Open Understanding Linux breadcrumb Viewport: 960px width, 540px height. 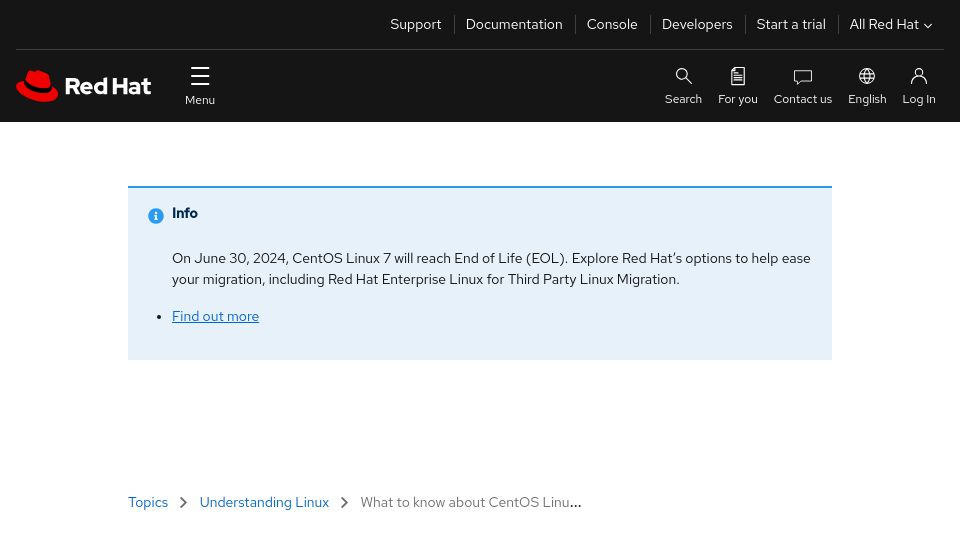(264, 503)
